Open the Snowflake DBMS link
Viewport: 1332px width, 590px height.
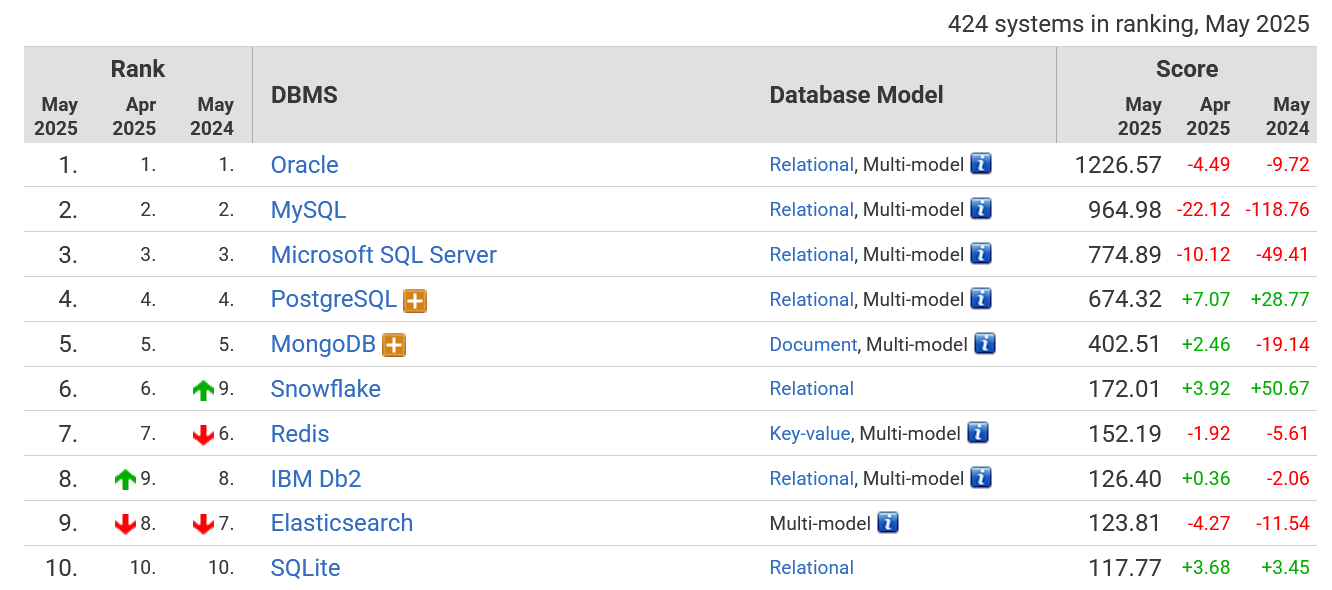click(325, 389)
